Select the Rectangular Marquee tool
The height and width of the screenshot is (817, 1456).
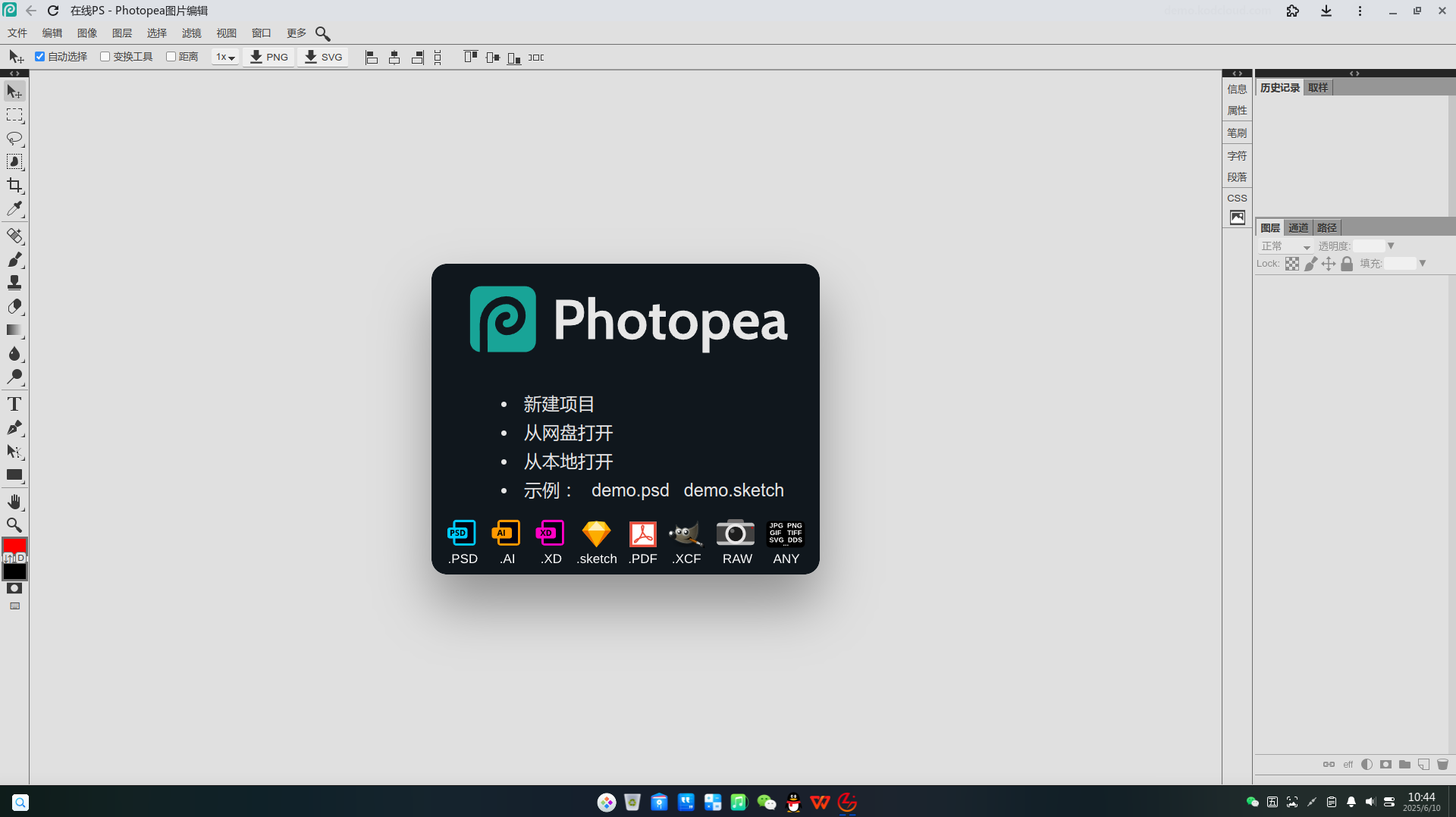(x=14, y=115)
